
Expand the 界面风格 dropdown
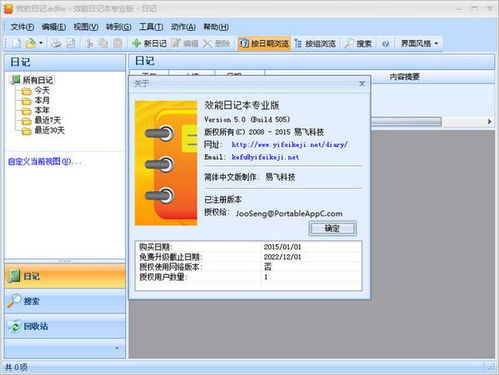[419, 43]
